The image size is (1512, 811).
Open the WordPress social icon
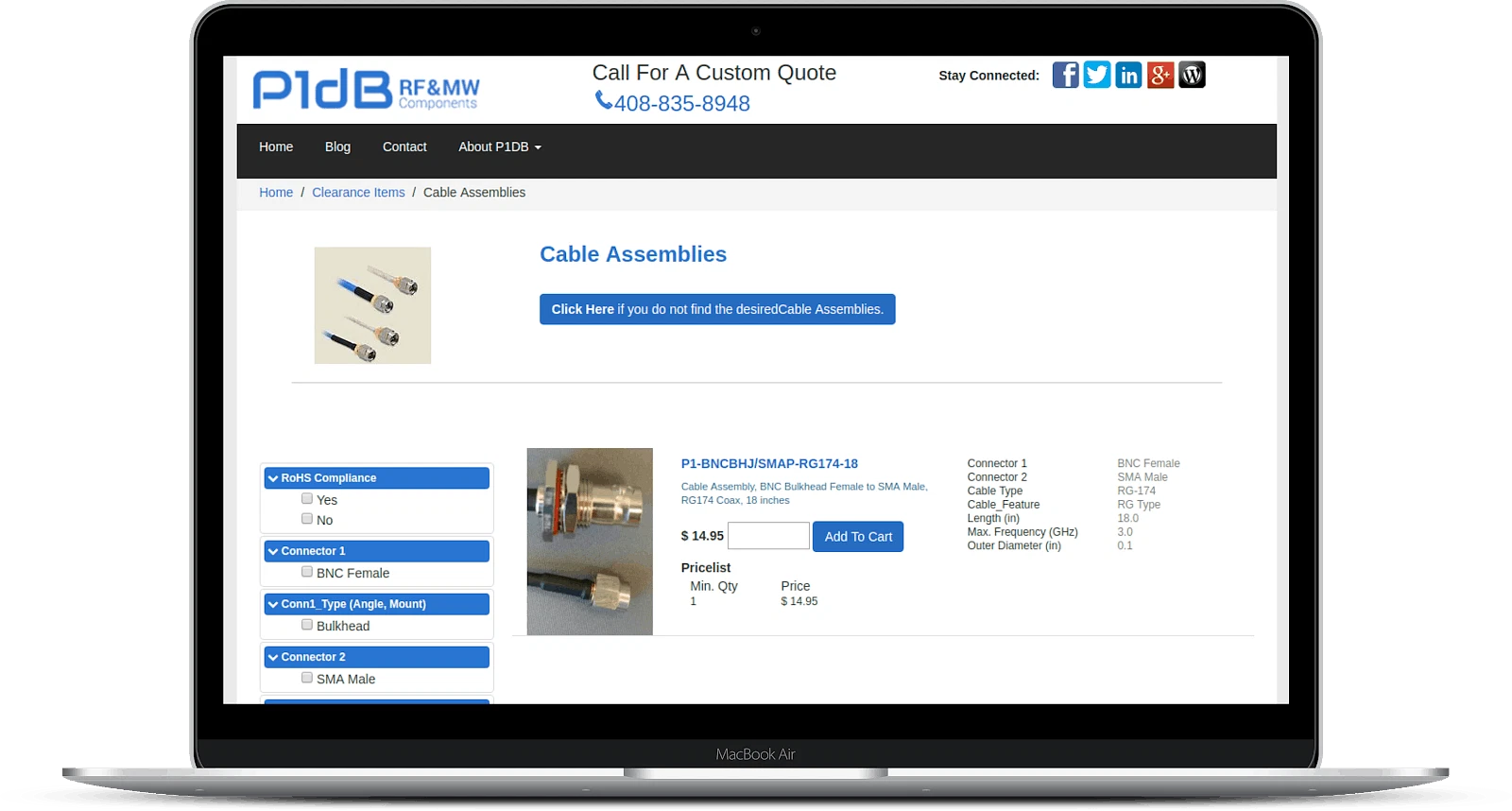[x=1192, y=76]
